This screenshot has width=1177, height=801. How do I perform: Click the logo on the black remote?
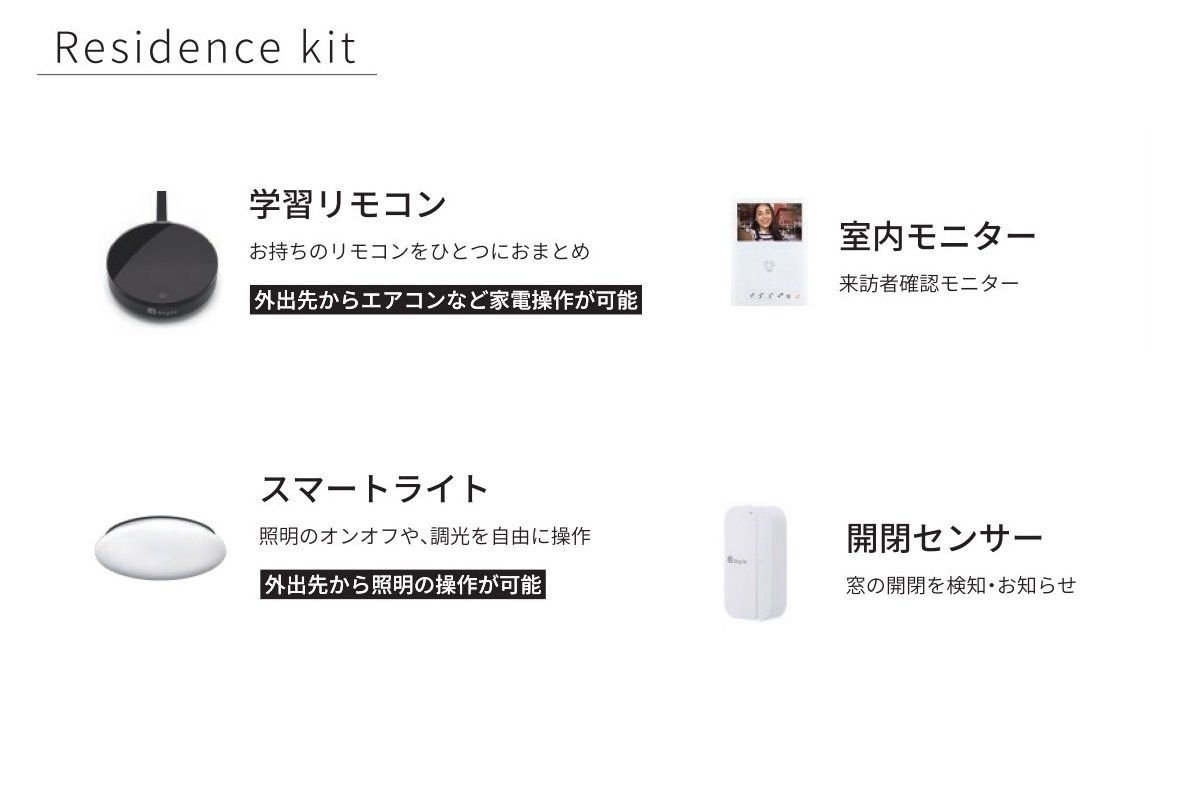coord(161,312)
